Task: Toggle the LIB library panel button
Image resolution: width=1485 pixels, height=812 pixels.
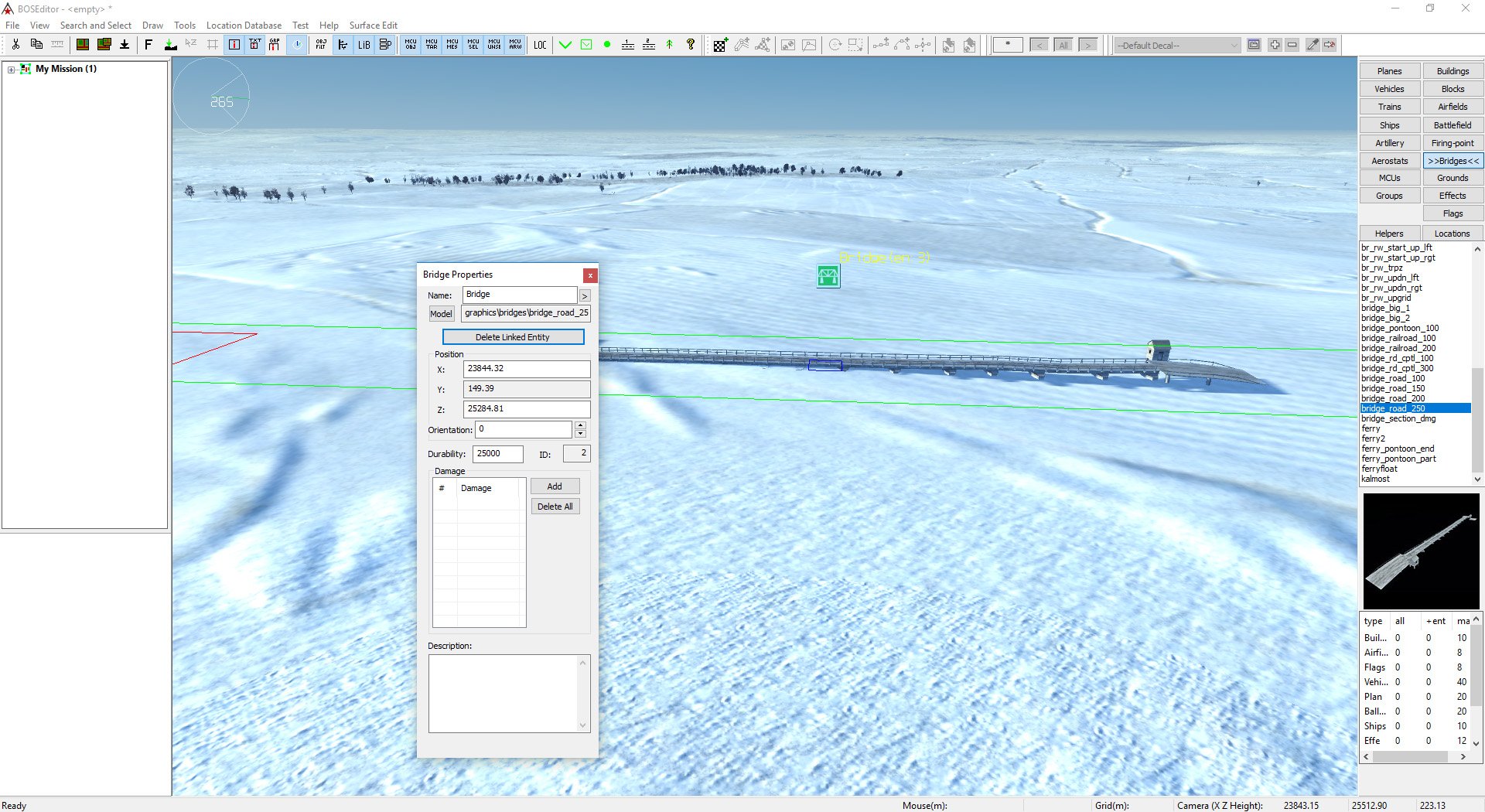Action: coord(364,45)
